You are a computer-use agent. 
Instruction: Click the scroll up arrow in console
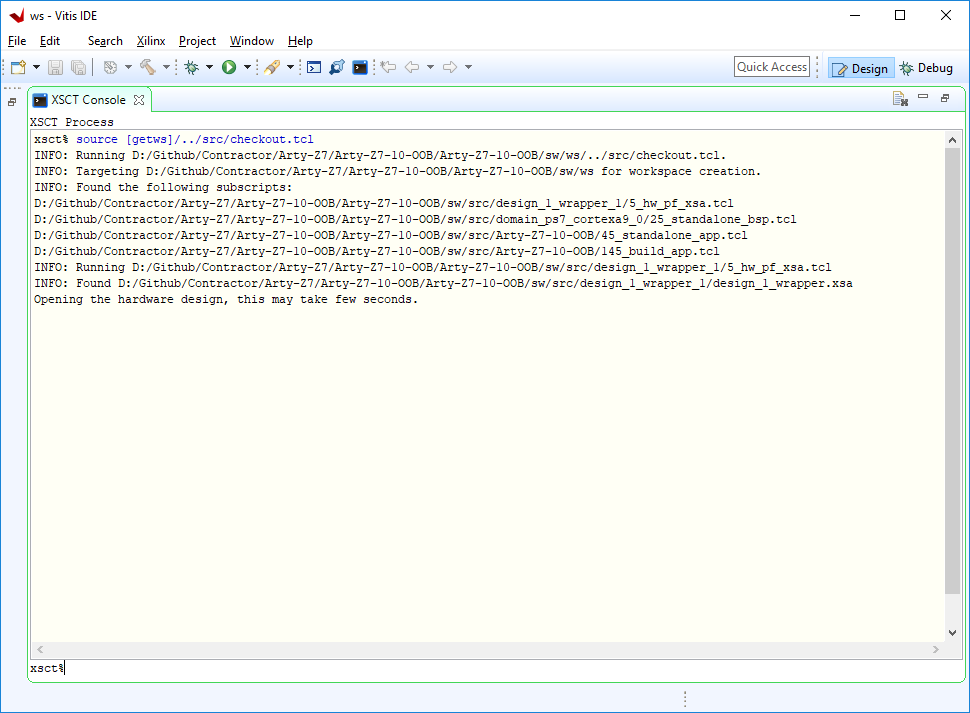(953, 140)
